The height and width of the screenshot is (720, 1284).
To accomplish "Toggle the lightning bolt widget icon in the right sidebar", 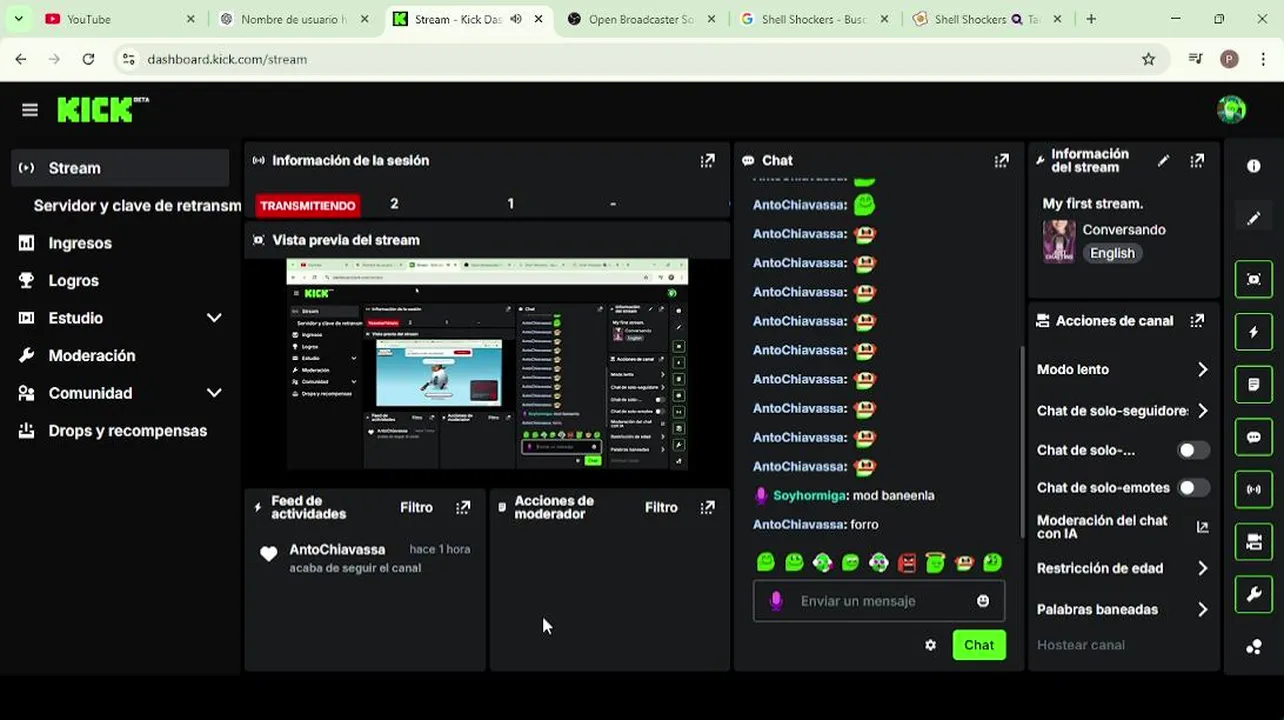I will [1254, 332].
